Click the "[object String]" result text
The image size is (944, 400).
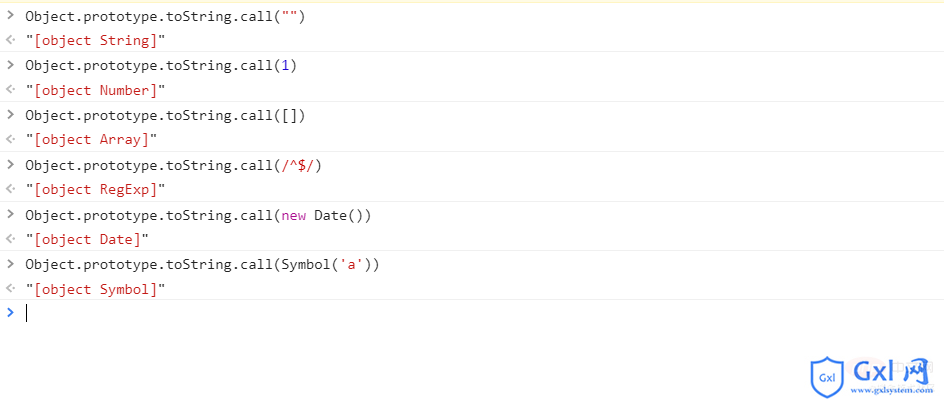(x=95, y=41)
